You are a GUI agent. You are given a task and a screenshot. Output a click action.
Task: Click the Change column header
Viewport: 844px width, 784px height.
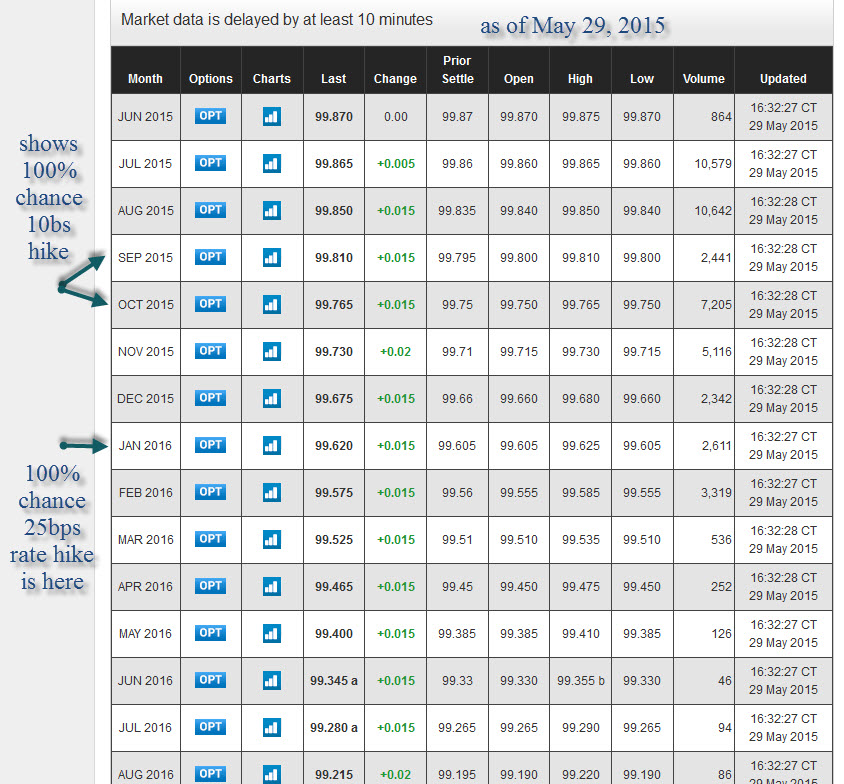point(395,79)
